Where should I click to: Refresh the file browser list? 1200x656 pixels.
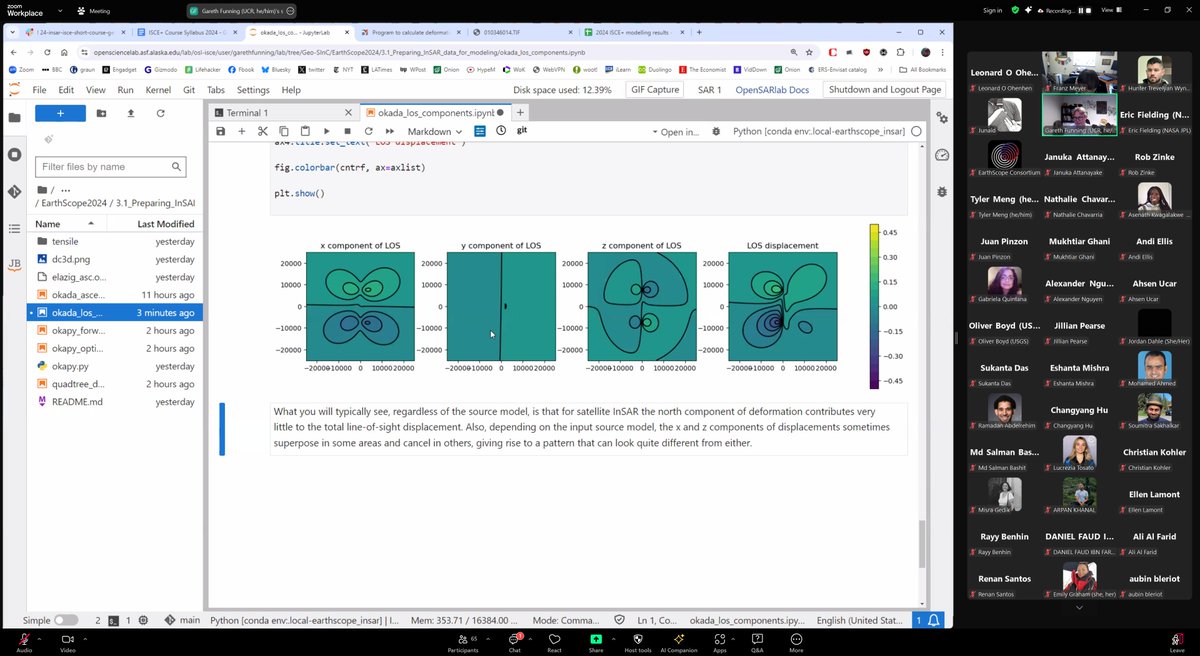pyautogui.click(x=160, y=114)
